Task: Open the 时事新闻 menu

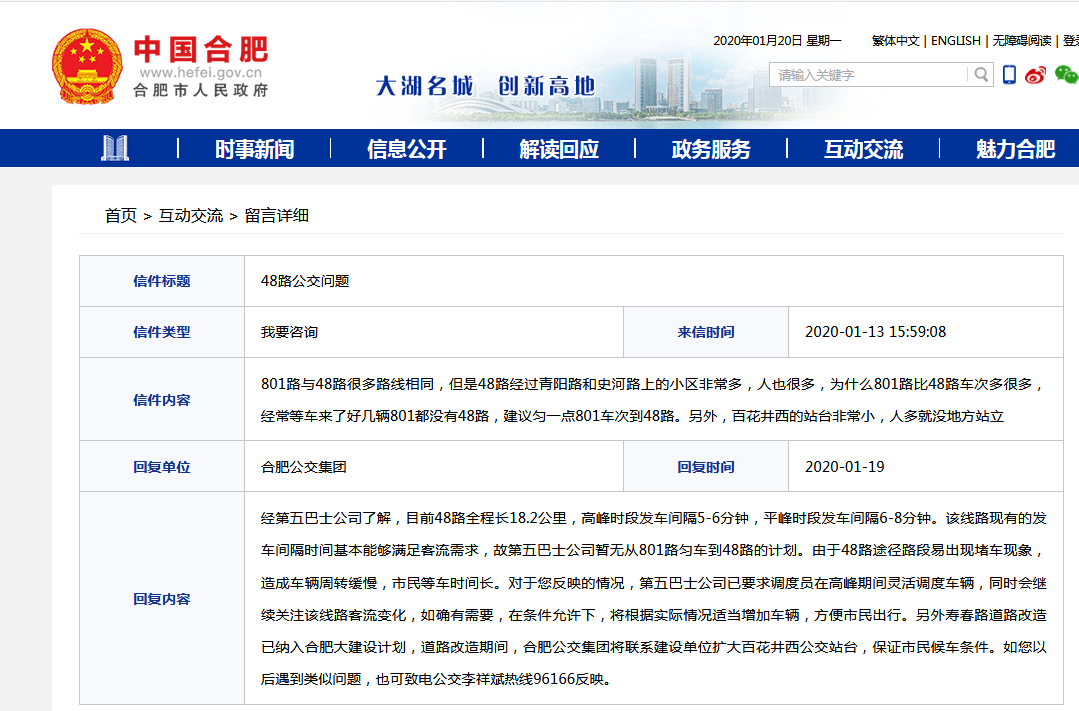Action: click(x=255, y=149)
